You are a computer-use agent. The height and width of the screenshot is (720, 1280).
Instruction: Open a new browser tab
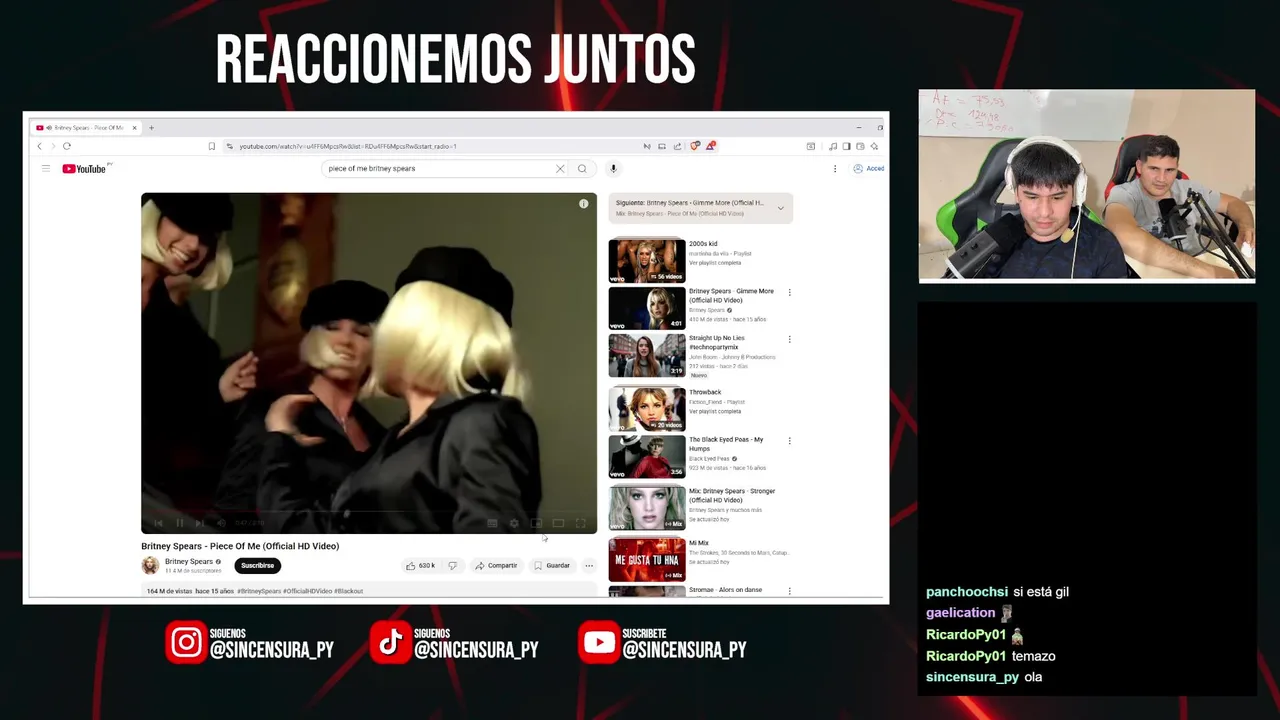pos(152,128)
